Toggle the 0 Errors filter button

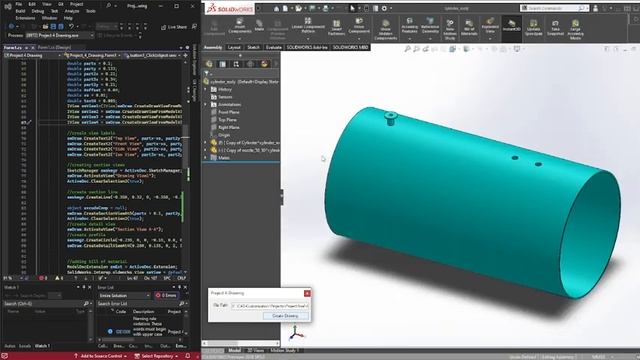[166, 295]
